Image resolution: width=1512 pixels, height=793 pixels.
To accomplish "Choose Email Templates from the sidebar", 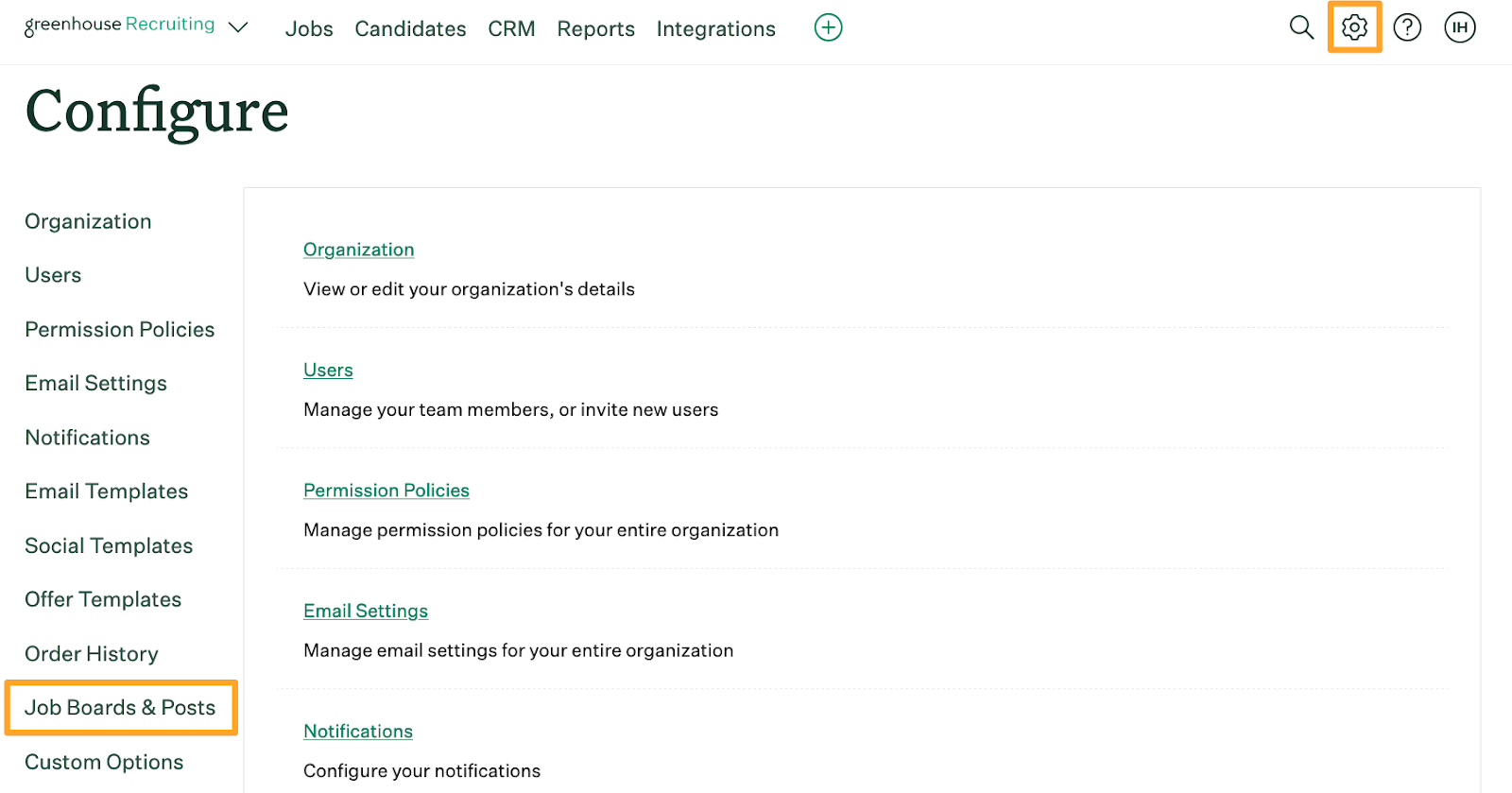I will pos(106,491).
